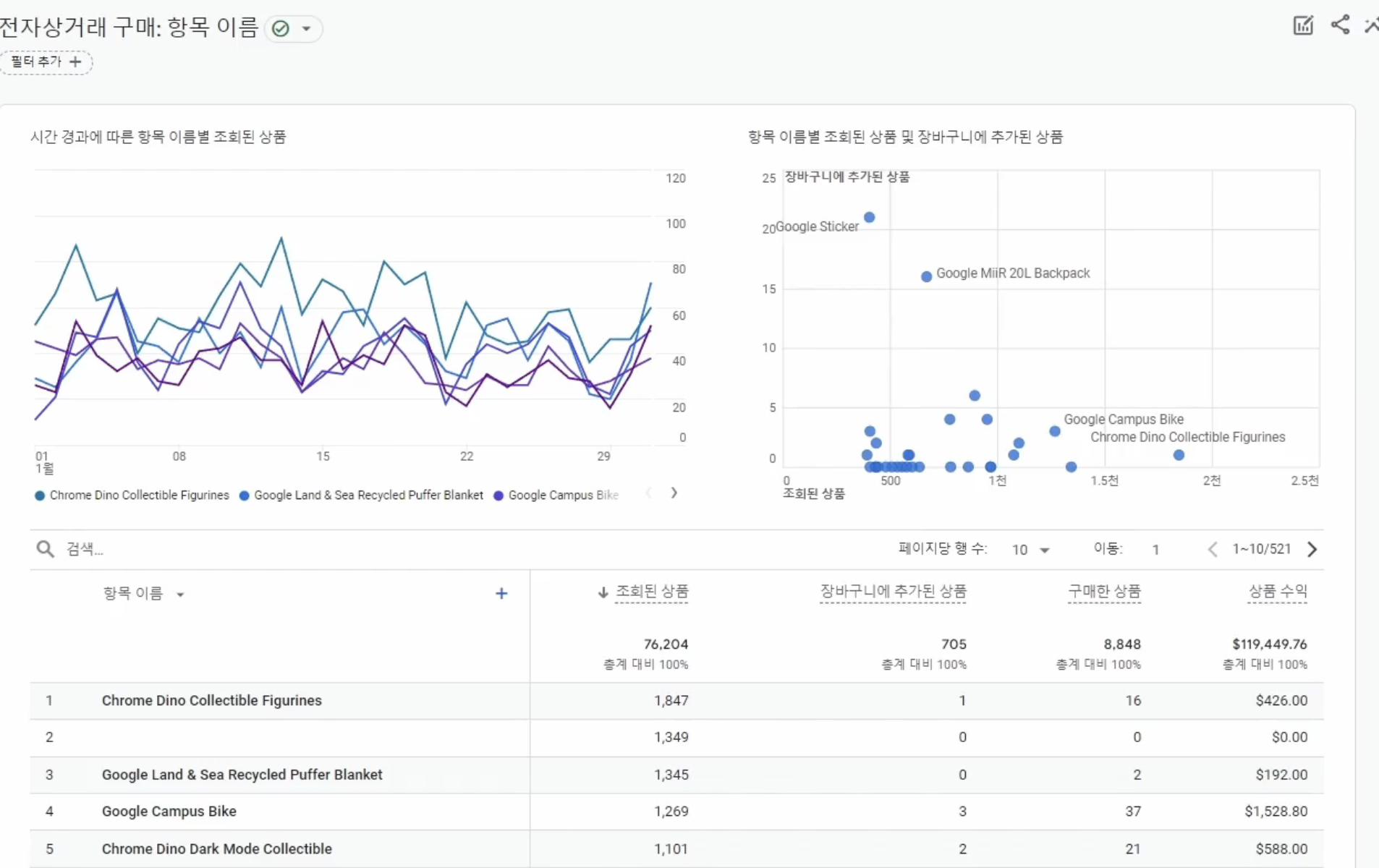
Task: Click the search magnifier icon
Action: (45, 549)
